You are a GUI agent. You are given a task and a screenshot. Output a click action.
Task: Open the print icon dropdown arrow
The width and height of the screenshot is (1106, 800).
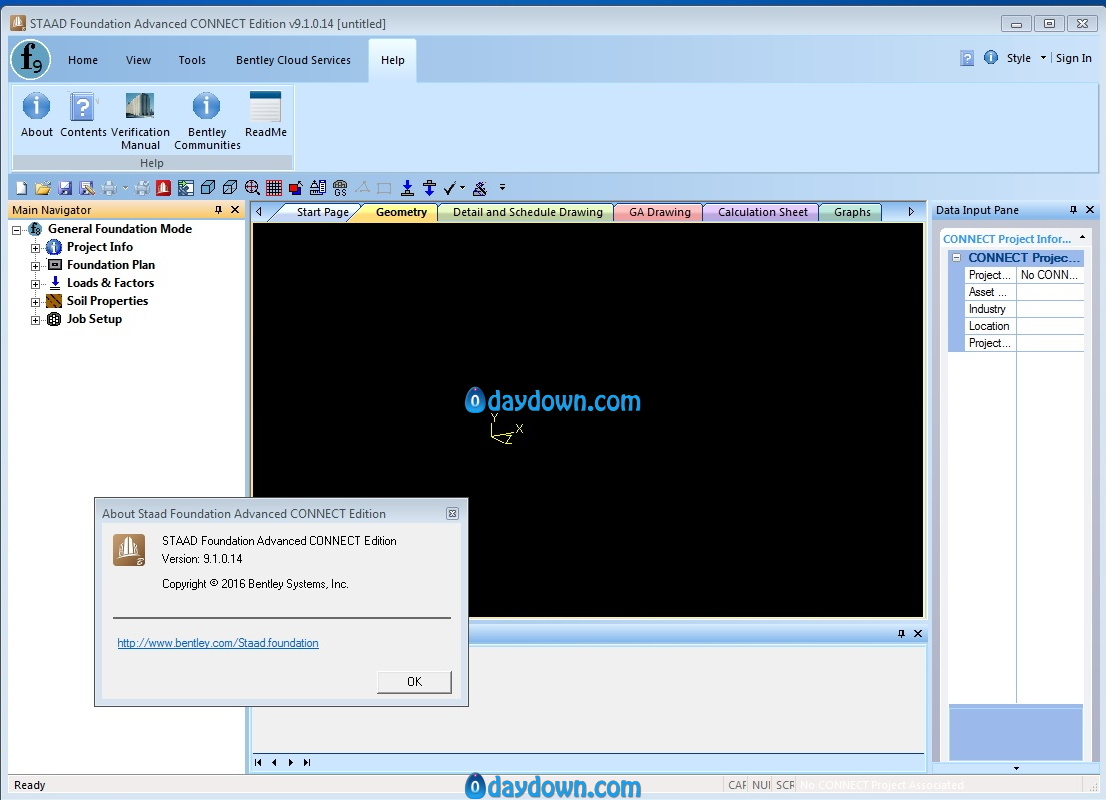coord(125,188)
